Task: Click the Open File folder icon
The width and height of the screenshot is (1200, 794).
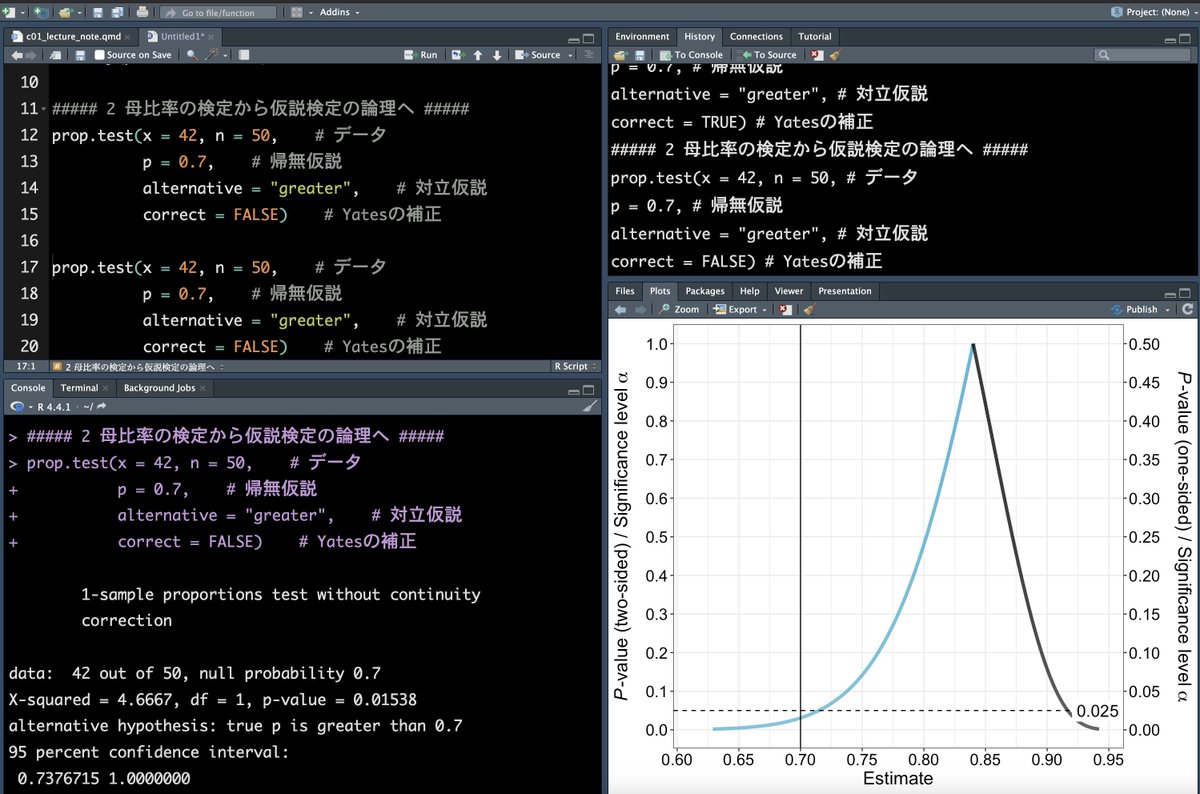Action: point(65,12)
